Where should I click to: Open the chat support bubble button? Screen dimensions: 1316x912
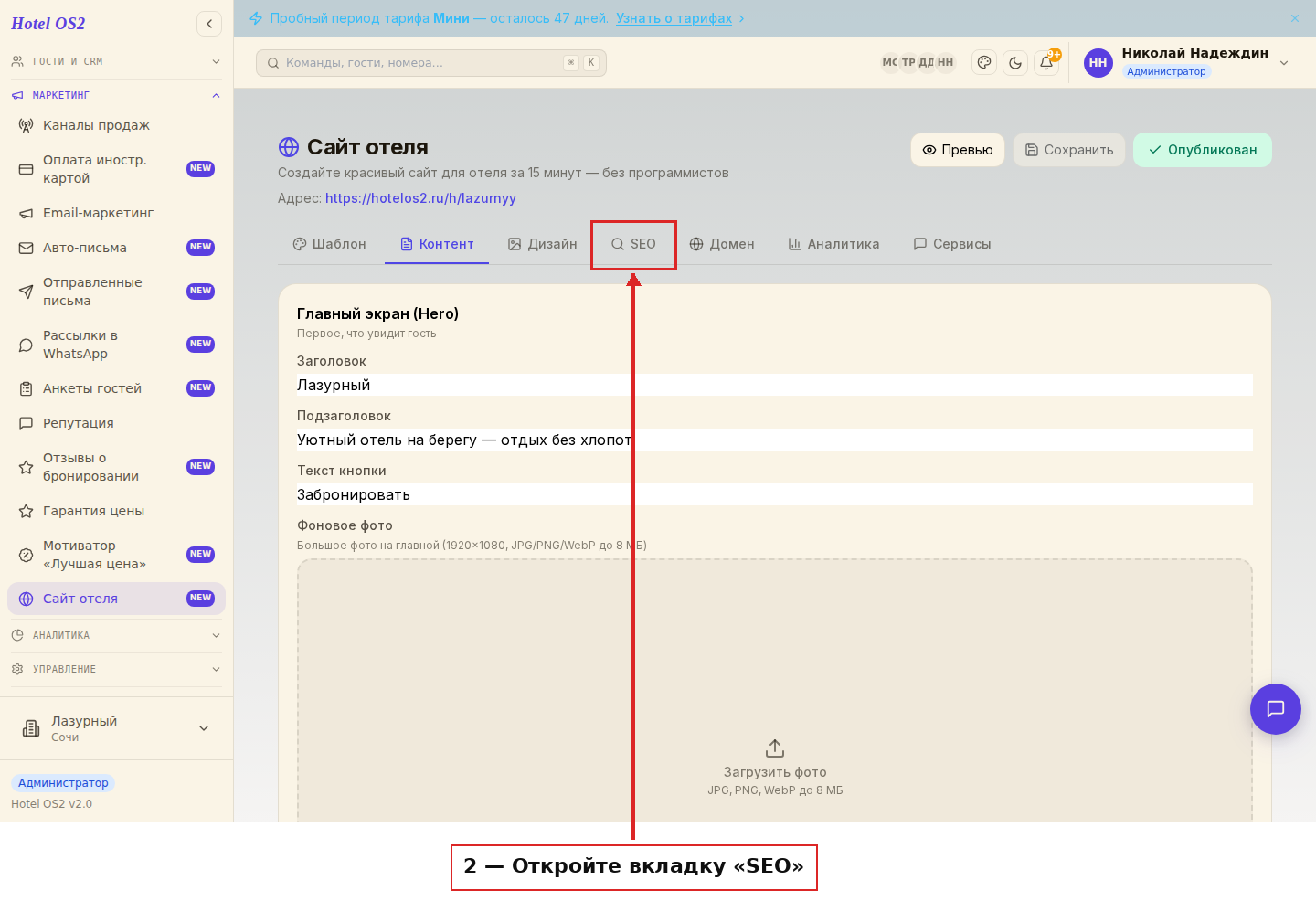coord(1276,709)
